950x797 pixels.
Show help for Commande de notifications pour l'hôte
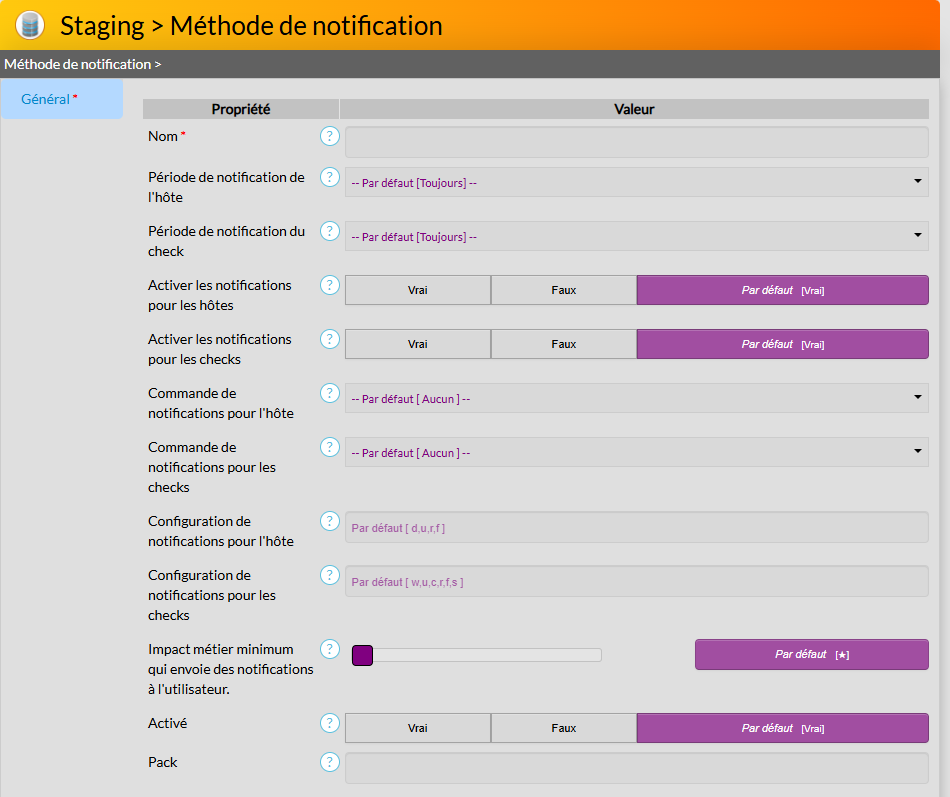coord(330,393)
